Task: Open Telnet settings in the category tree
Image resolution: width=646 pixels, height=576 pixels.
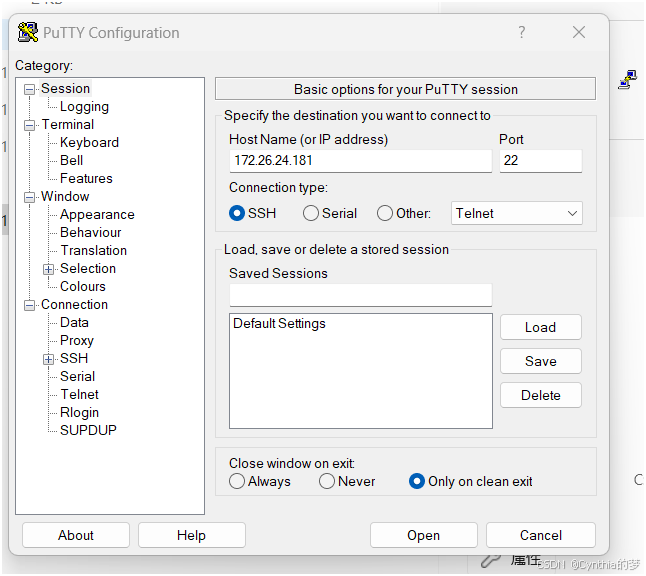Action: click(80, 395)
